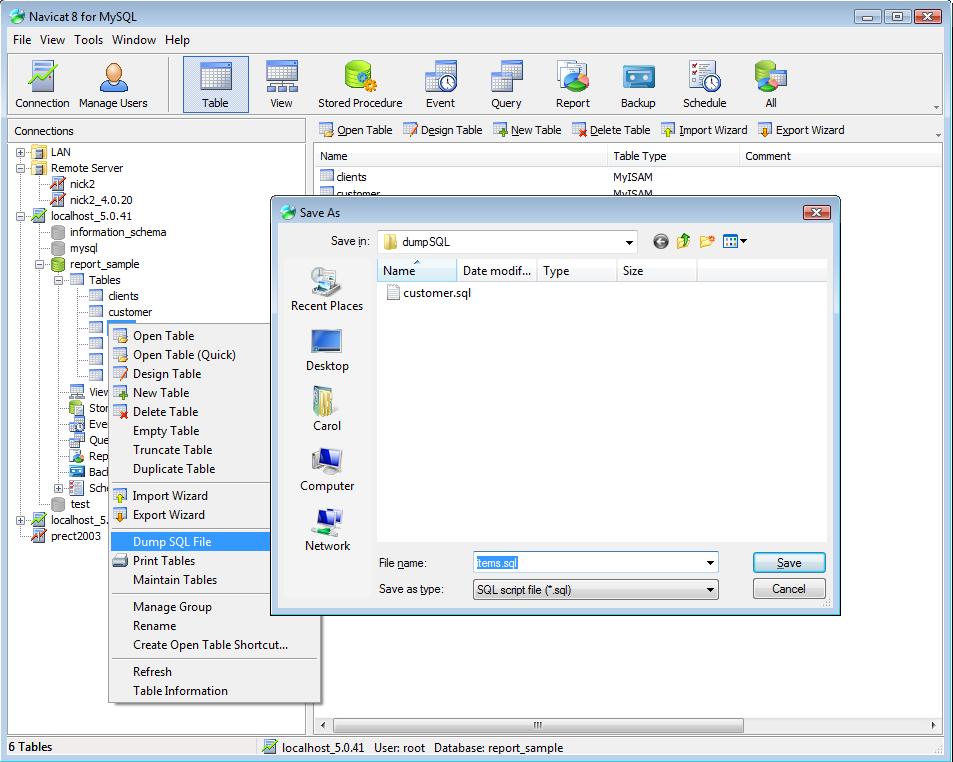Close the Save As dialog
The image size is (953, 762).
tap(816, 212)
